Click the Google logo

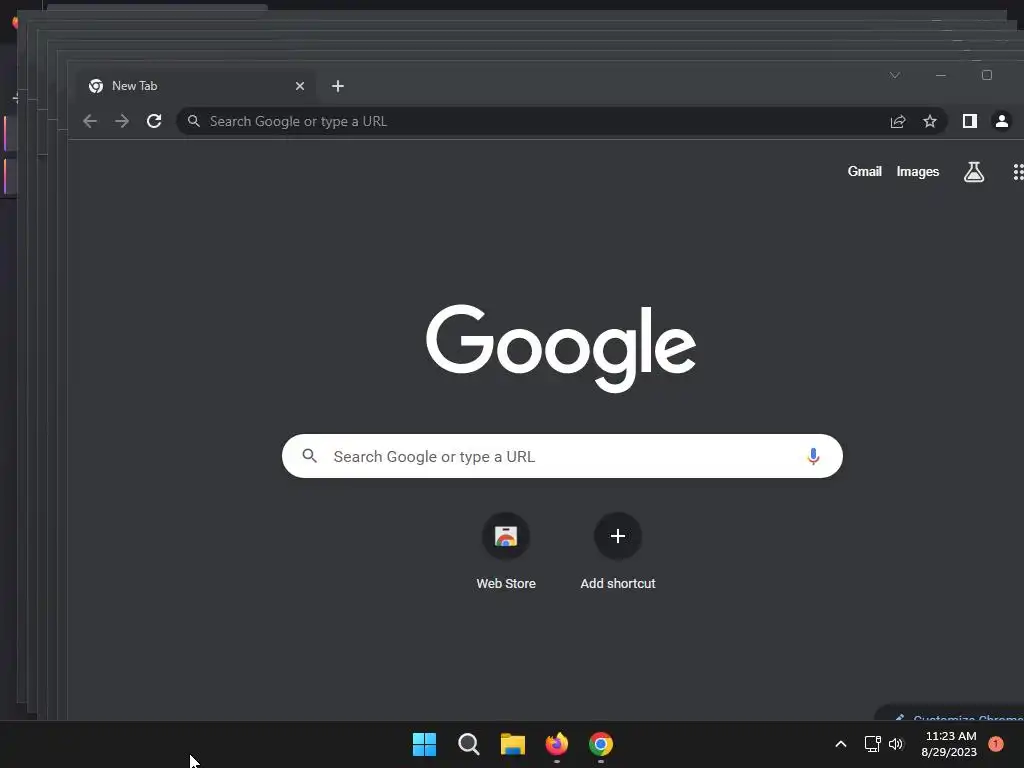pyautogui.click(x=561, y=348)
